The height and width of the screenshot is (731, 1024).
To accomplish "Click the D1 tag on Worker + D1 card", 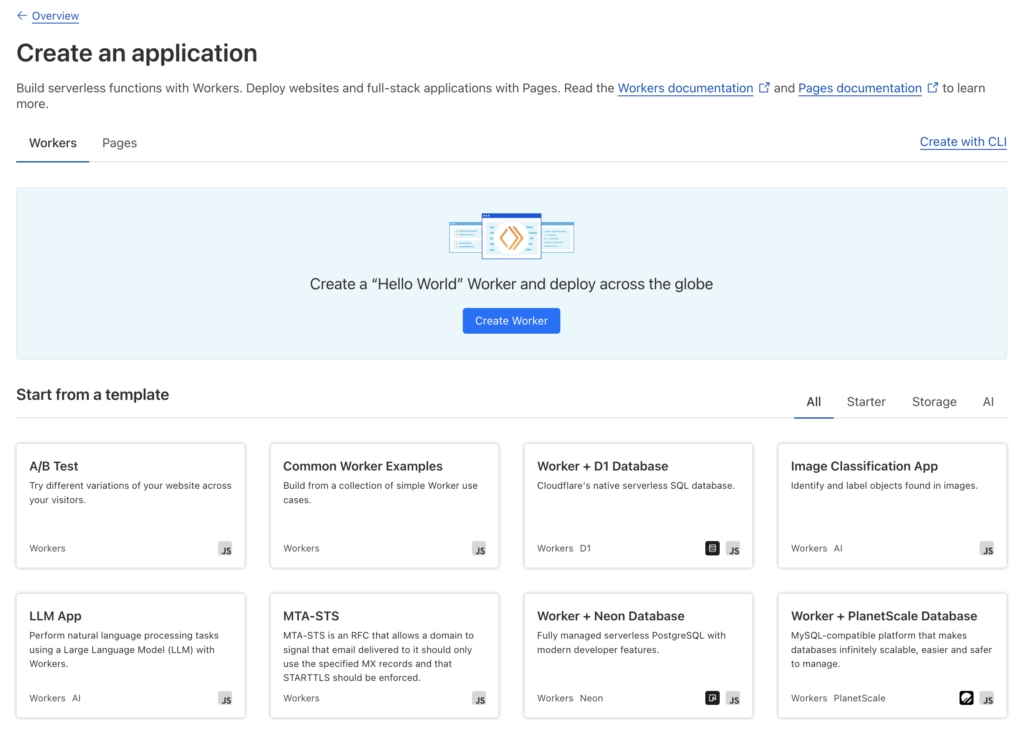I will pos(585,548).
